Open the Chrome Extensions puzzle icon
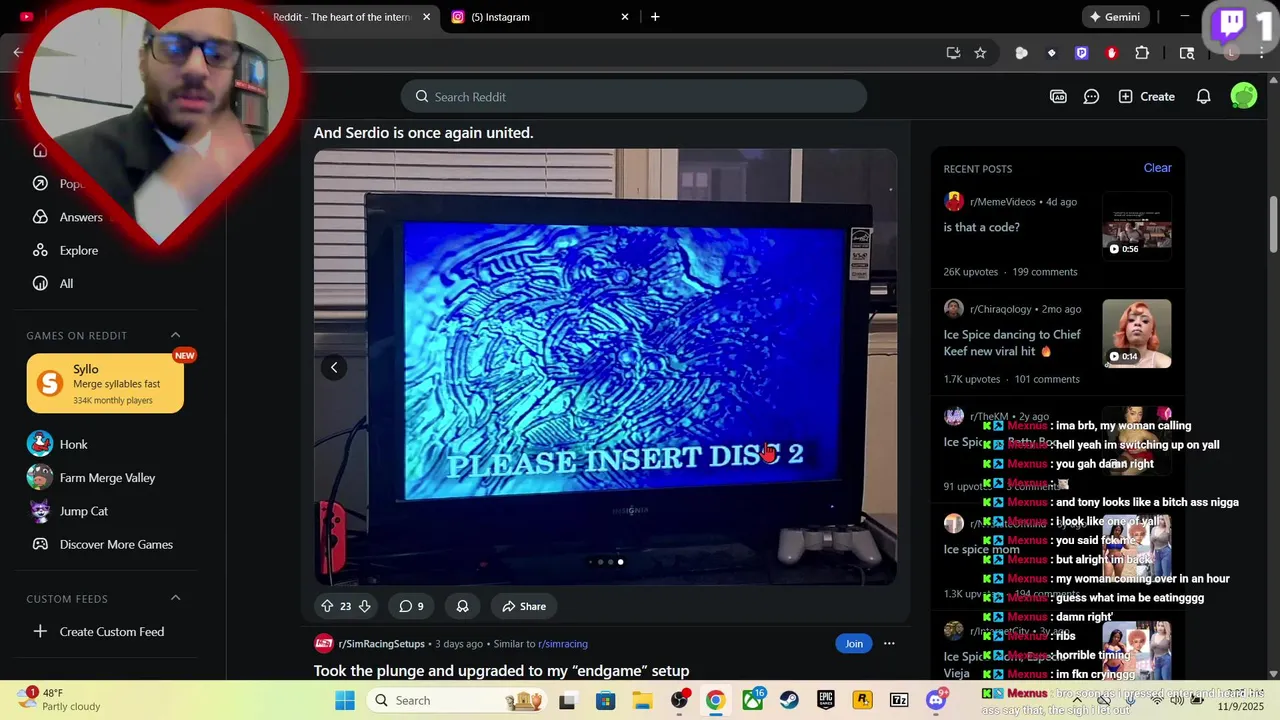The height and width of the screenshot is (720, 1280). click(1142, 53)
